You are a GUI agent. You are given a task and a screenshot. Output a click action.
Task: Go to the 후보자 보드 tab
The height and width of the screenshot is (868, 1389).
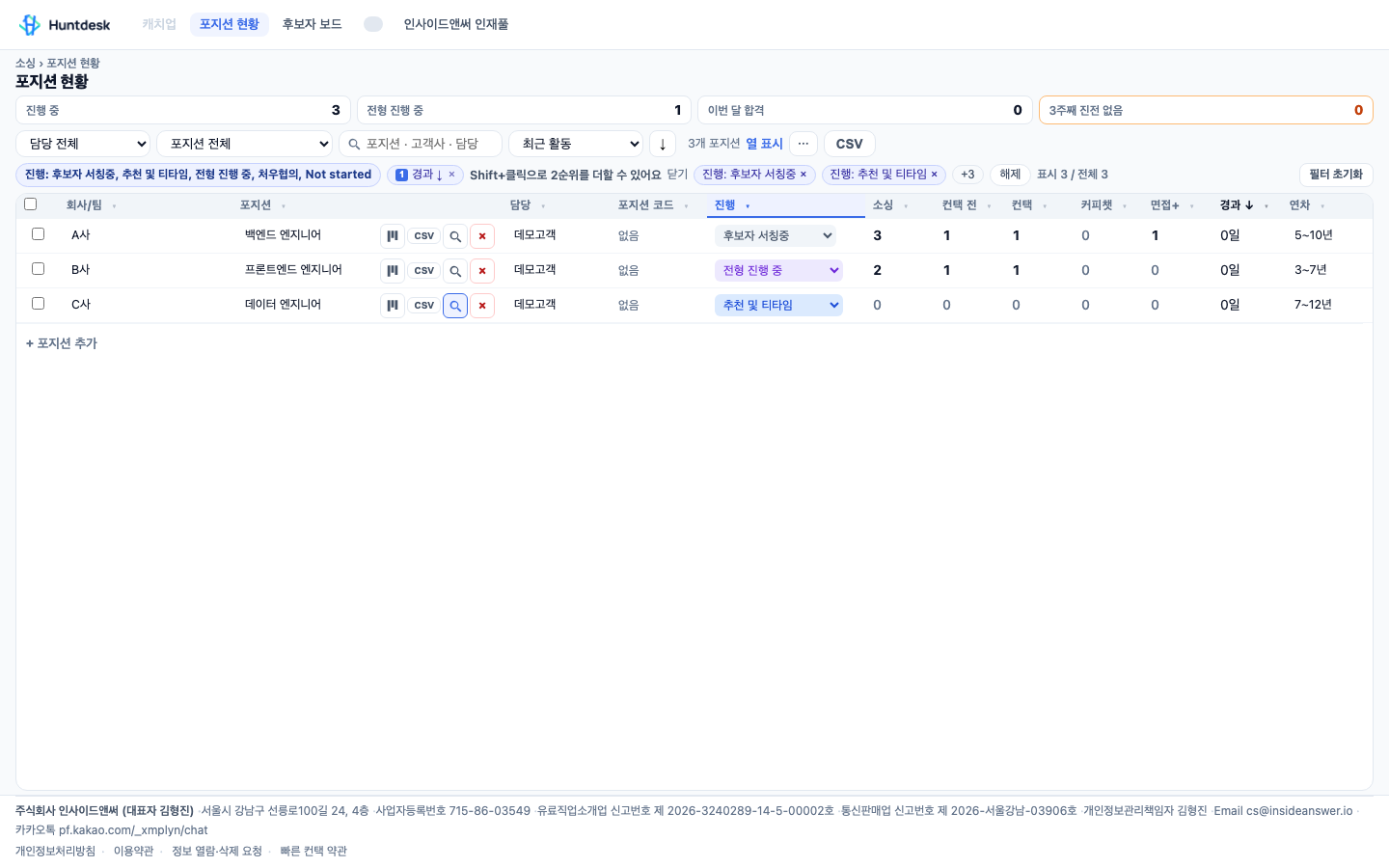[313, 24]
